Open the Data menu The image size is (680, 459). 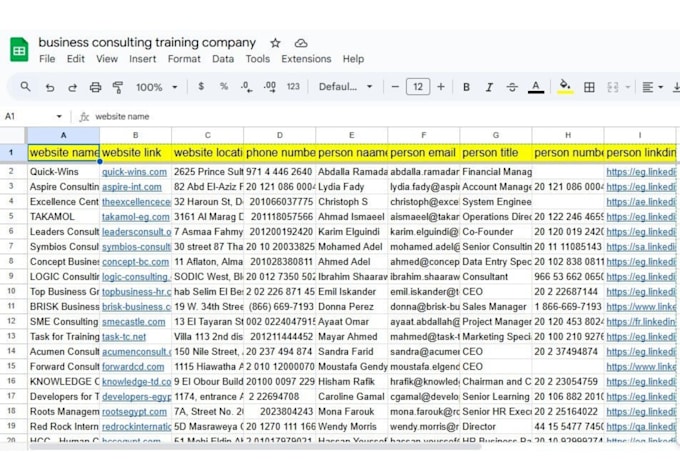(x=223, y=59)
